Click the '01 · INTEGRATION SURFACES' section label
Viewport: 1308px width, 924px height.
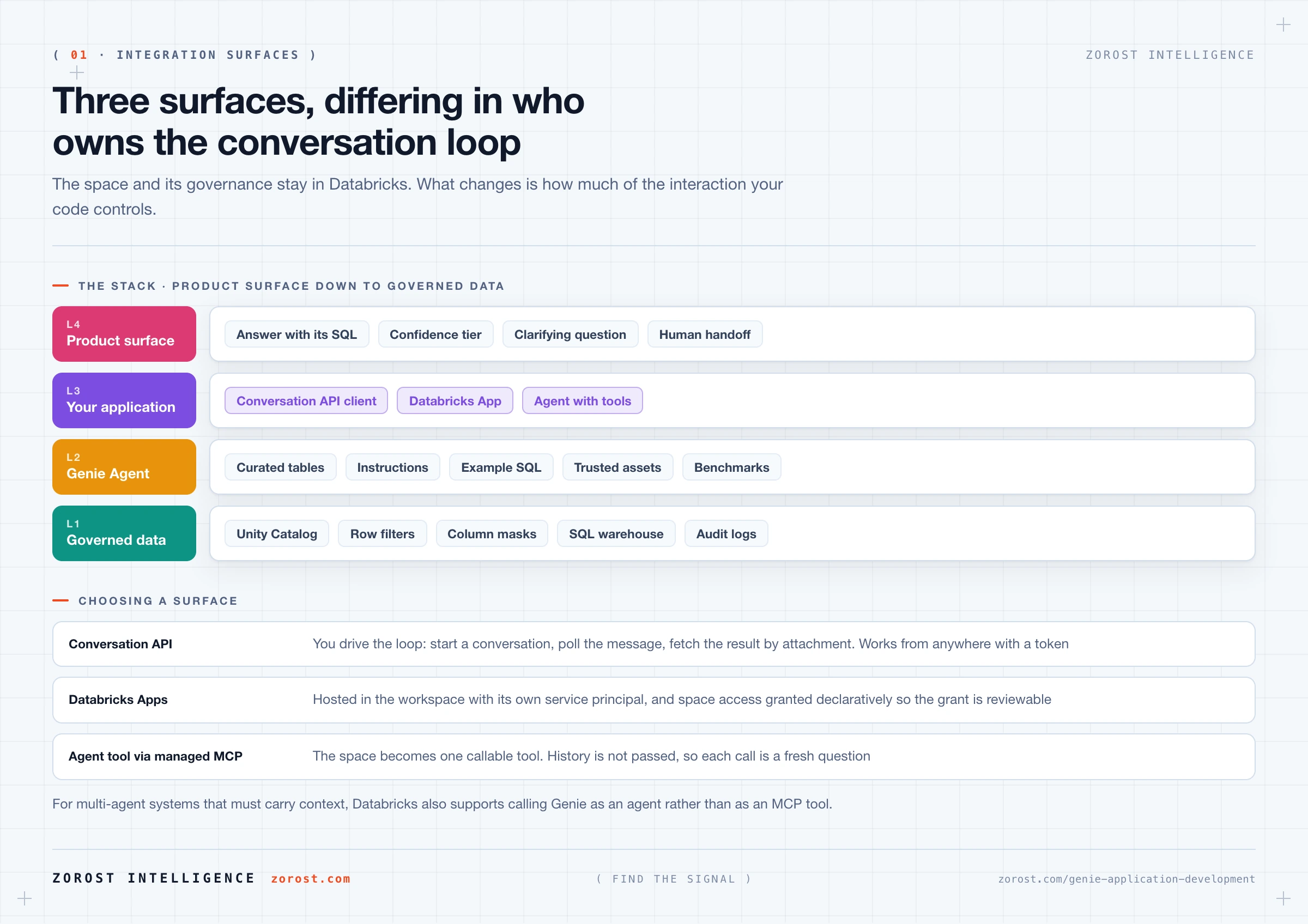[185, 54]
